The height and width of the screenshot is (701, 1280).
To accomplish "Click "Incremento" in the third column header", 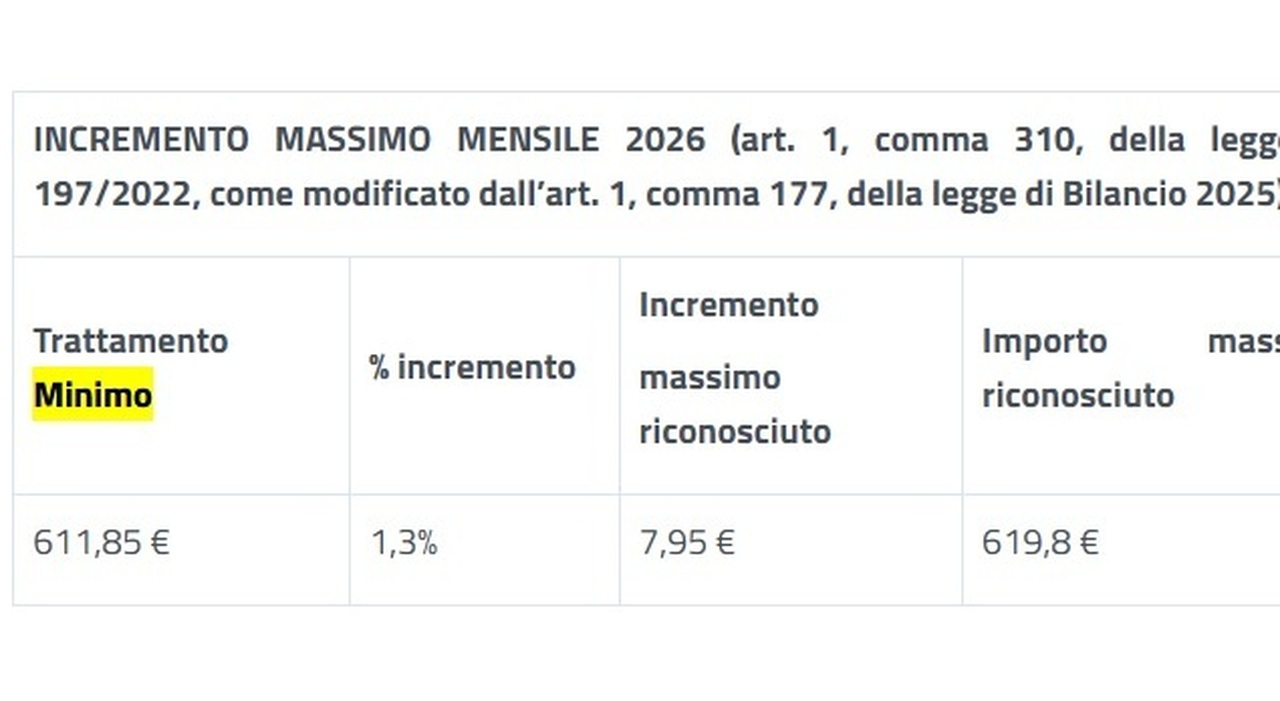I will tap(729, 305).
